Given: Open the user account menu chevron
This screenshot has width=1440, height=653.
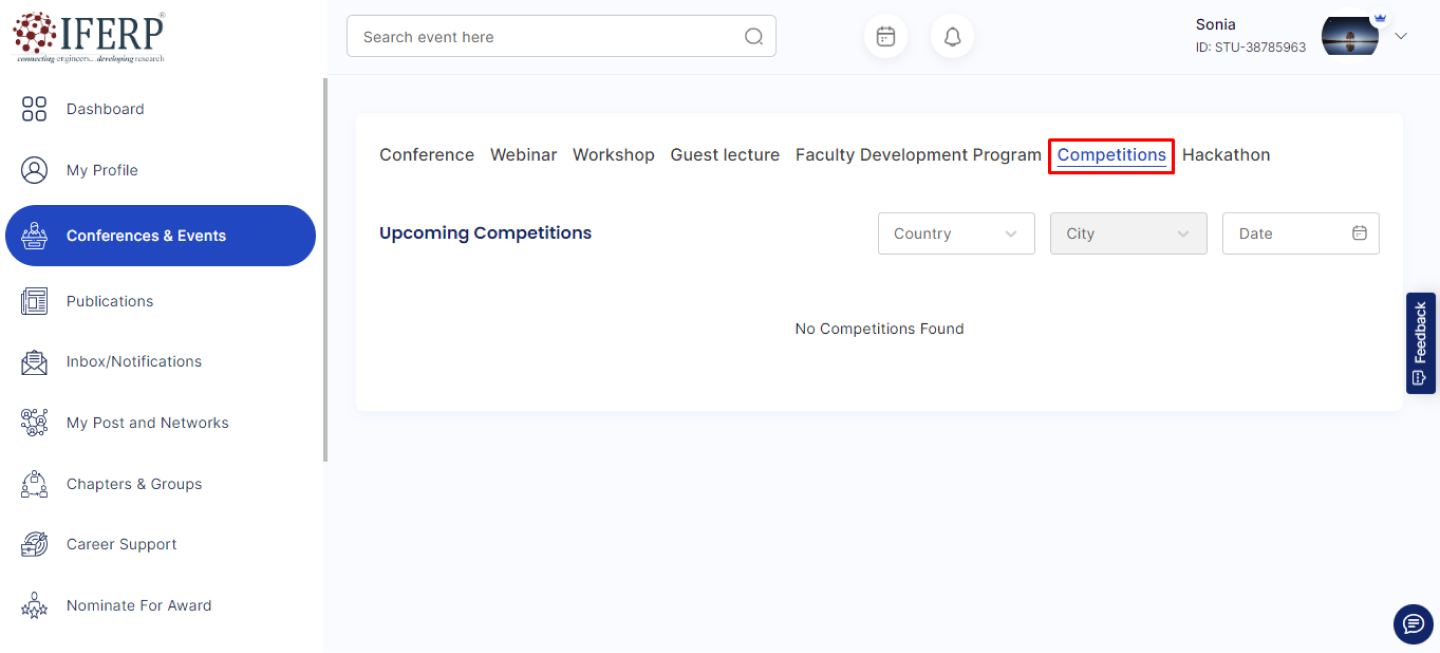Looking at the screenshot, I should [1400, 36].
